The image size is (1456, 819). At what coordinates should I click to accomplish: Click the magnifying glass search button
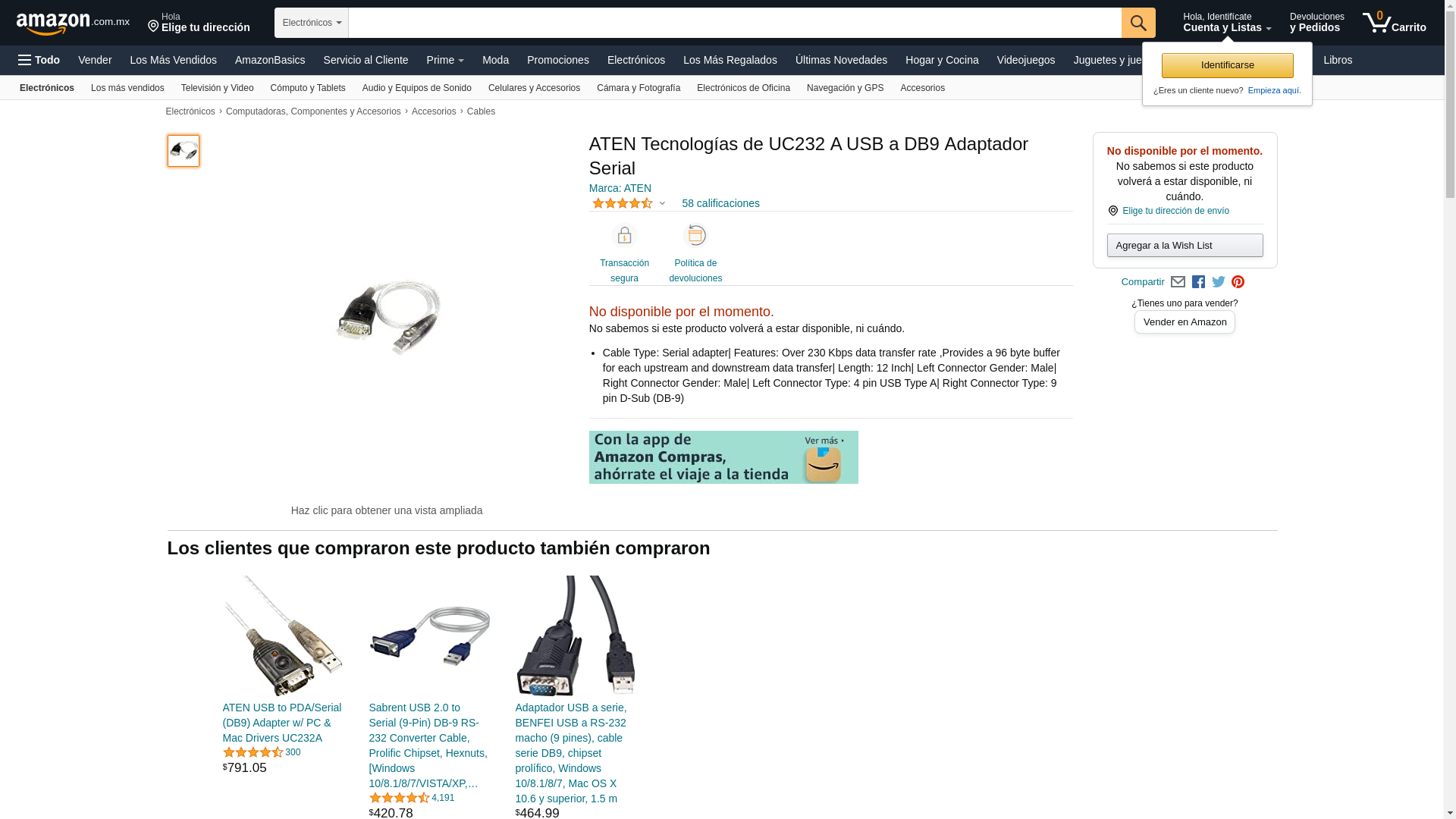[1138, 23]
